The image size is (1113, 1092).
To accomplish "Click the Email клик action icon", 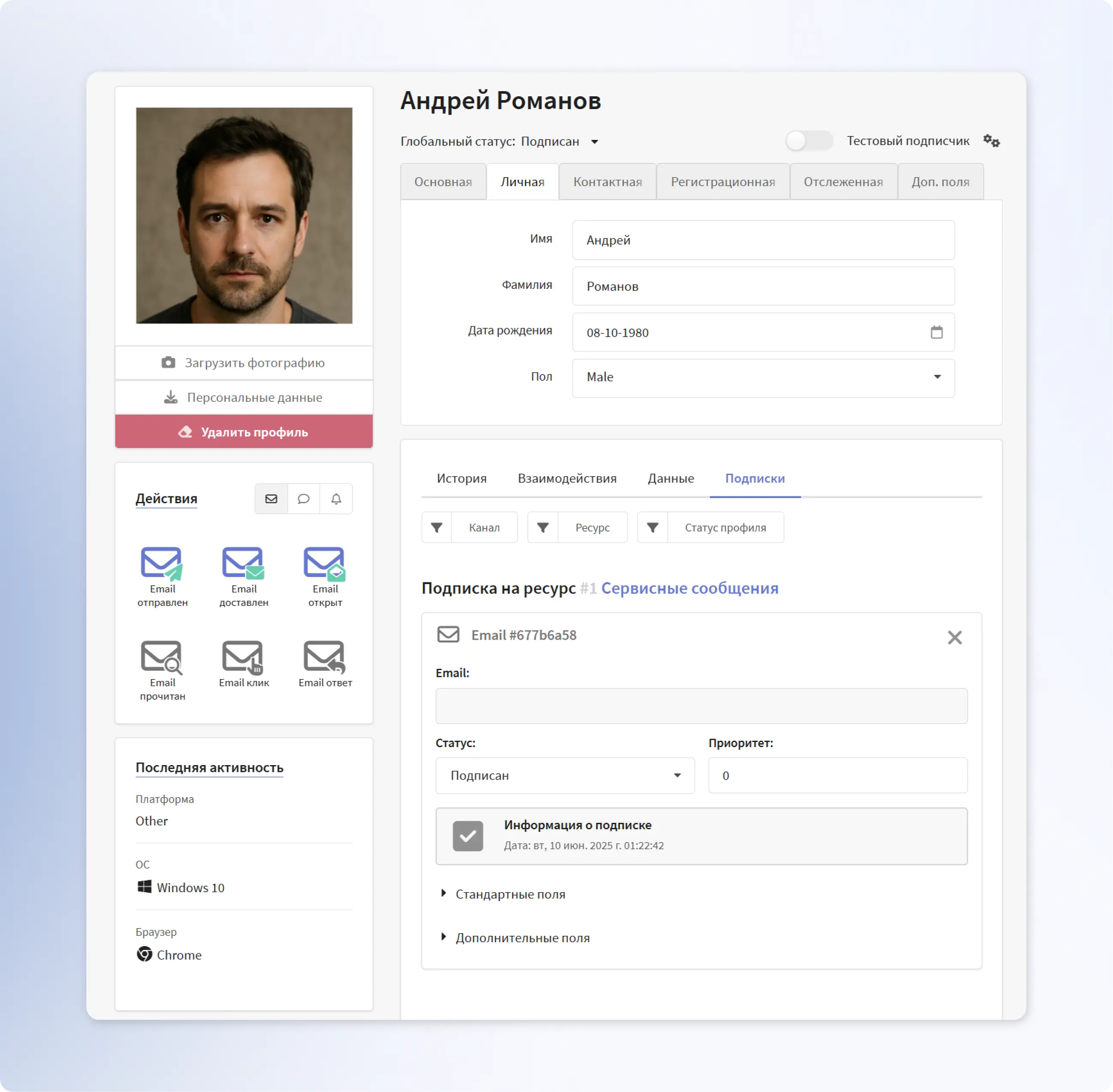I will [x=243, y=657].
